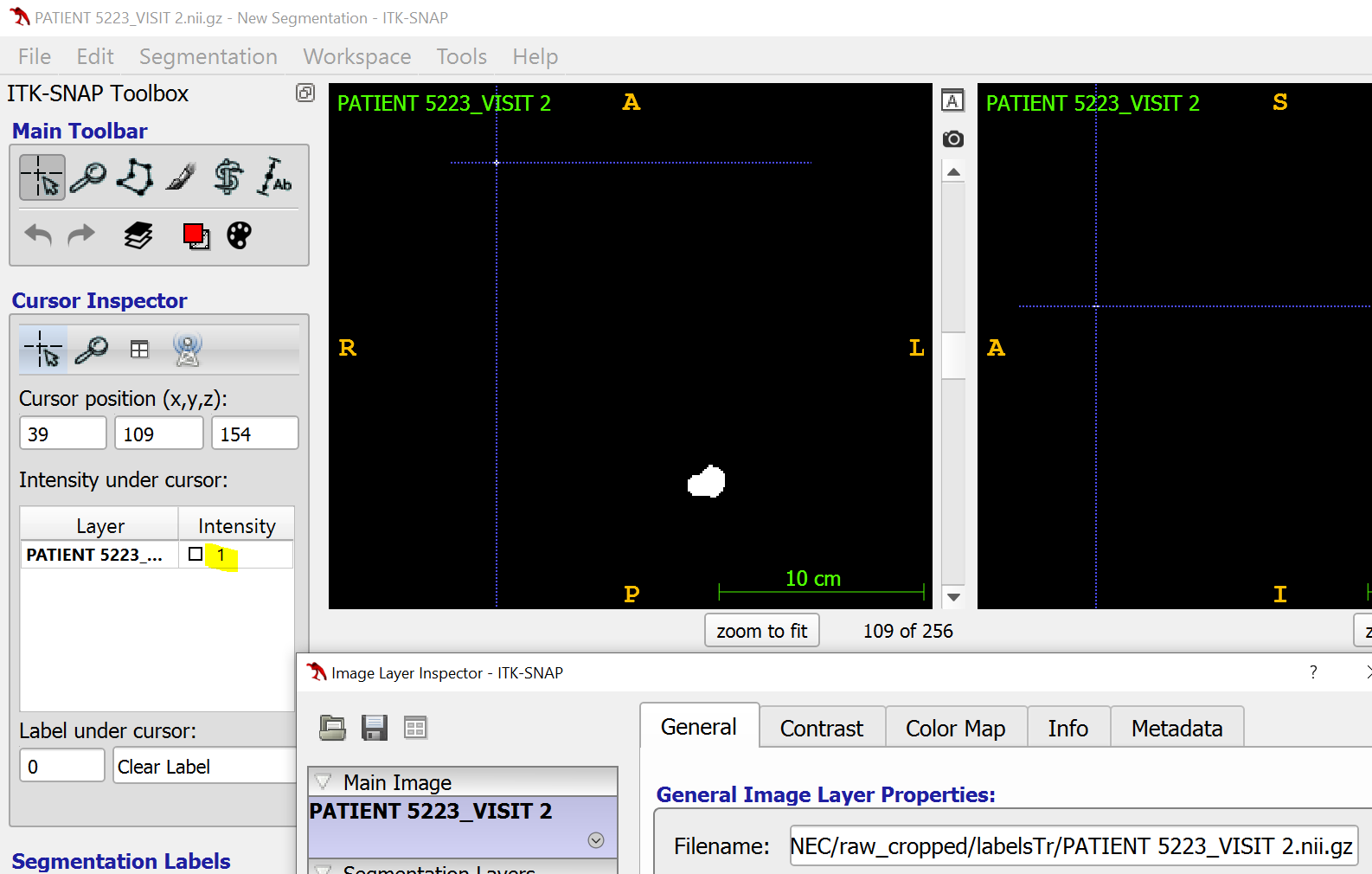The height and width of the screenshot is (874, 1372).
Task: Open the Synchronization inspector icon
Action: pyautogui.click(x=188, y=350)
